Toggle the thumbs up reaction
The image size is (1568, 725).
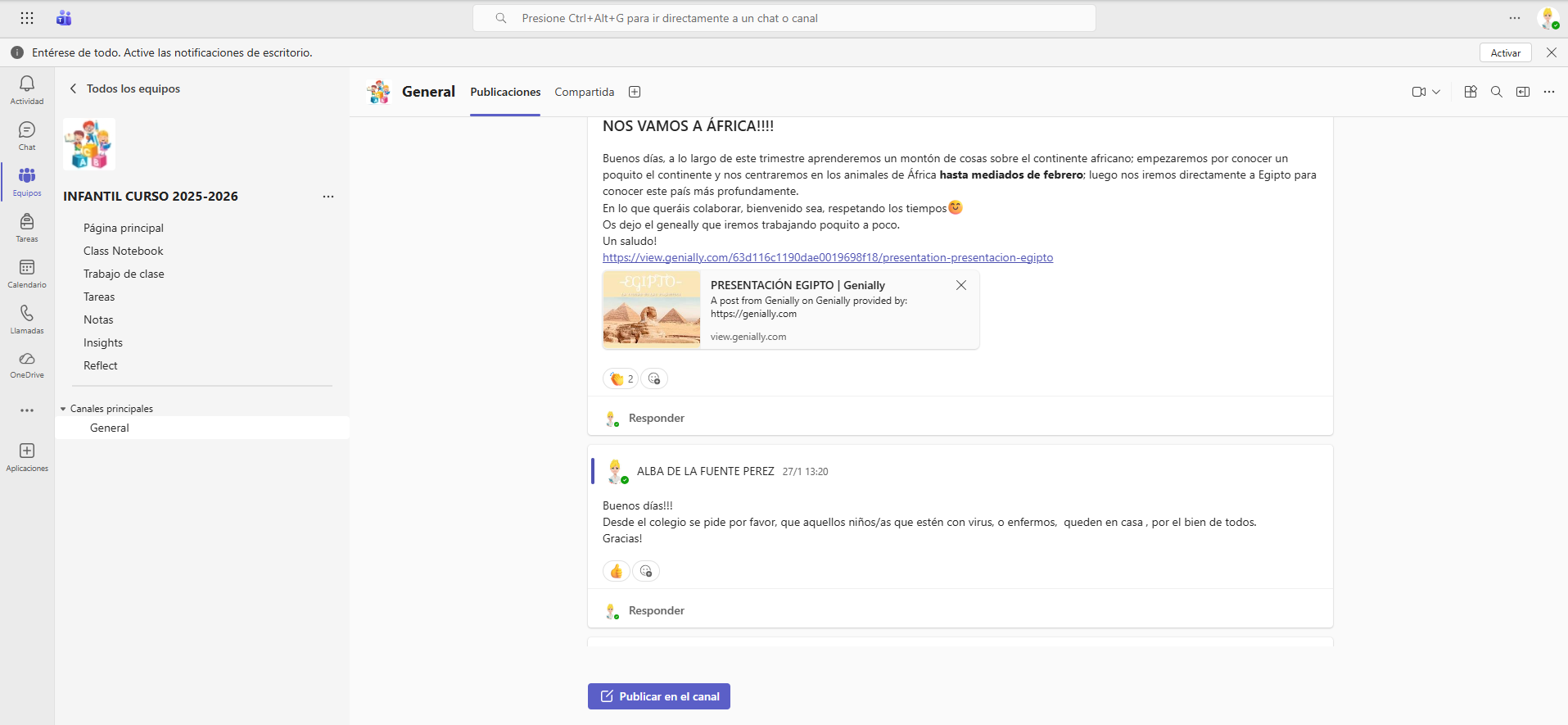point(617,571)
